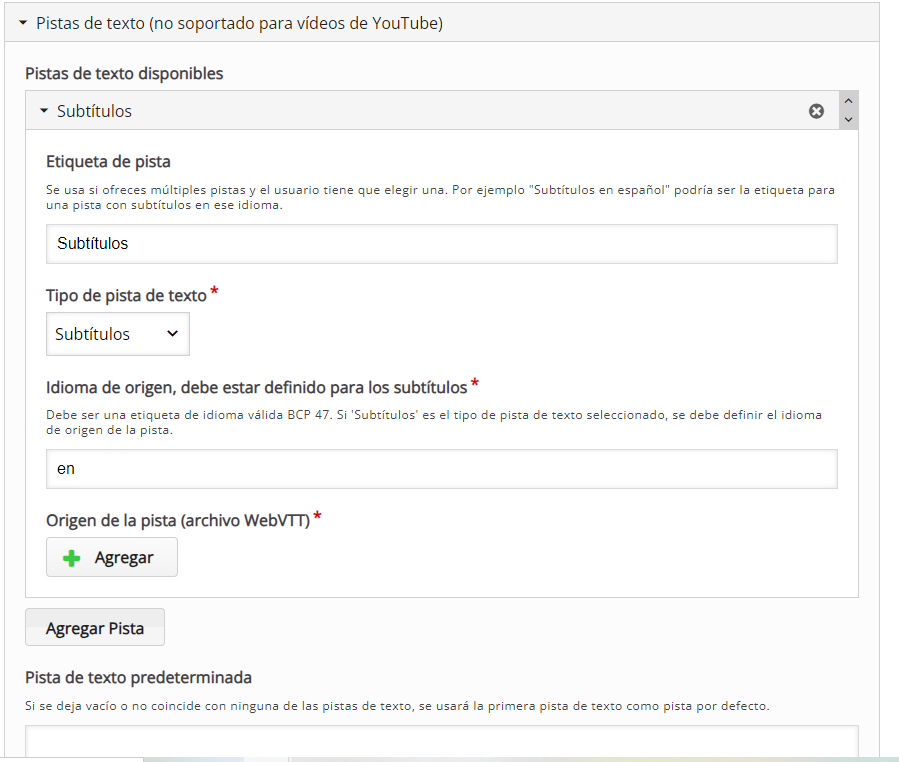Click the BCP 47 language tag description
The height and width of the screenshot is (762, 899).
click(434, 422)
